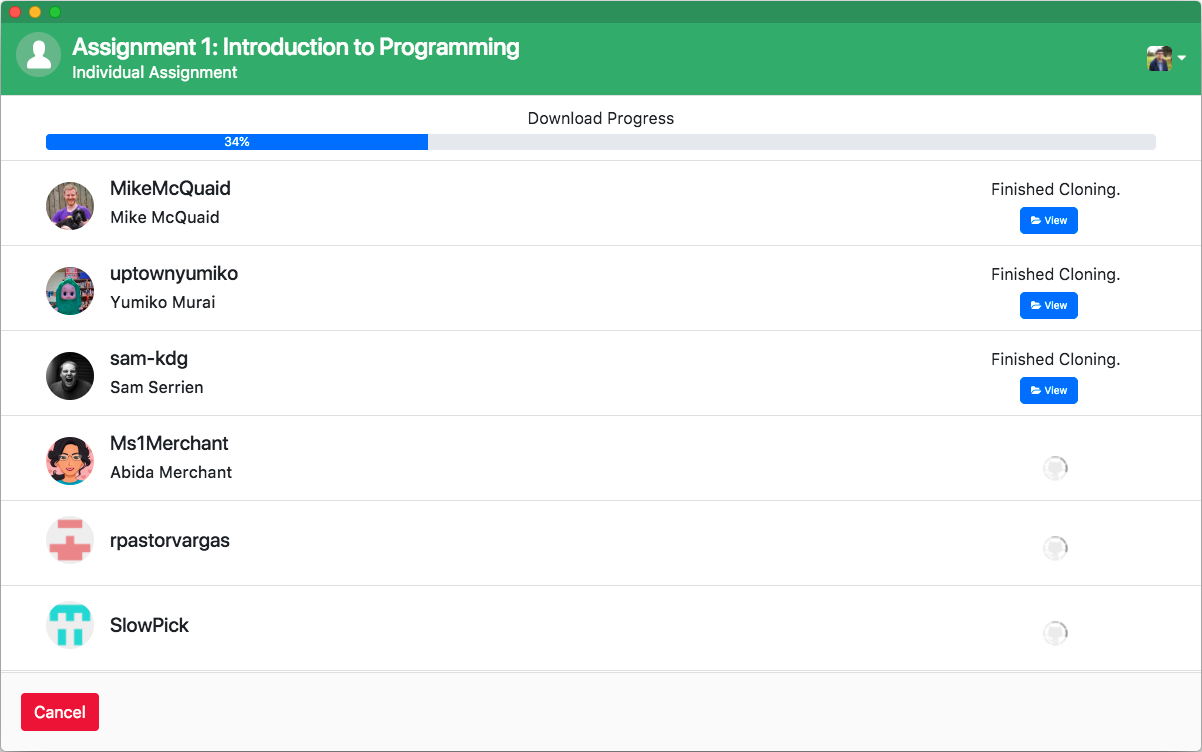View uptownyumiko's cloned repository
1202x752 pixels.
pos(1048,305)
